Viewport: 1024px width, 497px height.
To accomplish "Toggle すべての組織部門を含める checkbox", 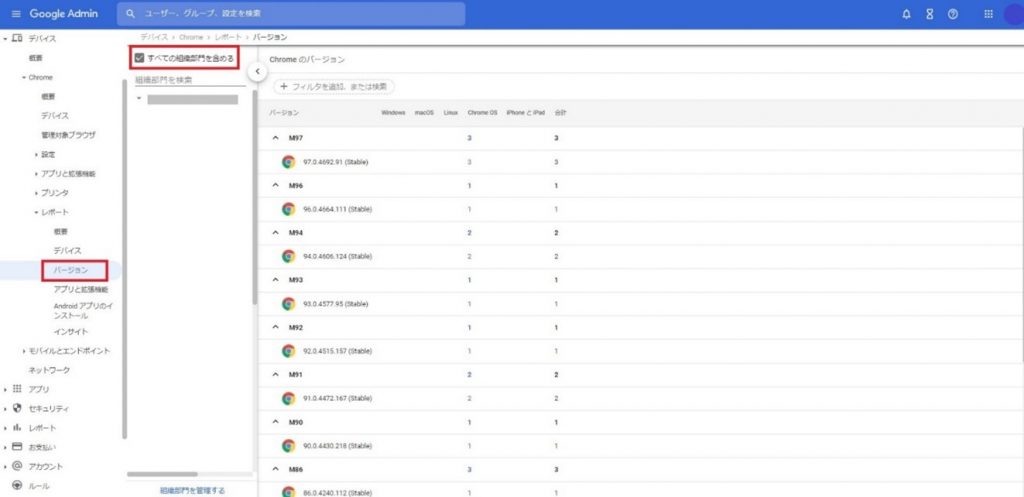I will tap(138, 58).
